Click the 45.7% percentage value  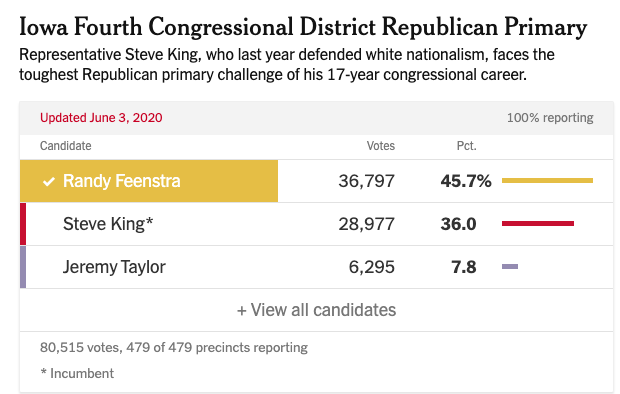tap(466, 181)
